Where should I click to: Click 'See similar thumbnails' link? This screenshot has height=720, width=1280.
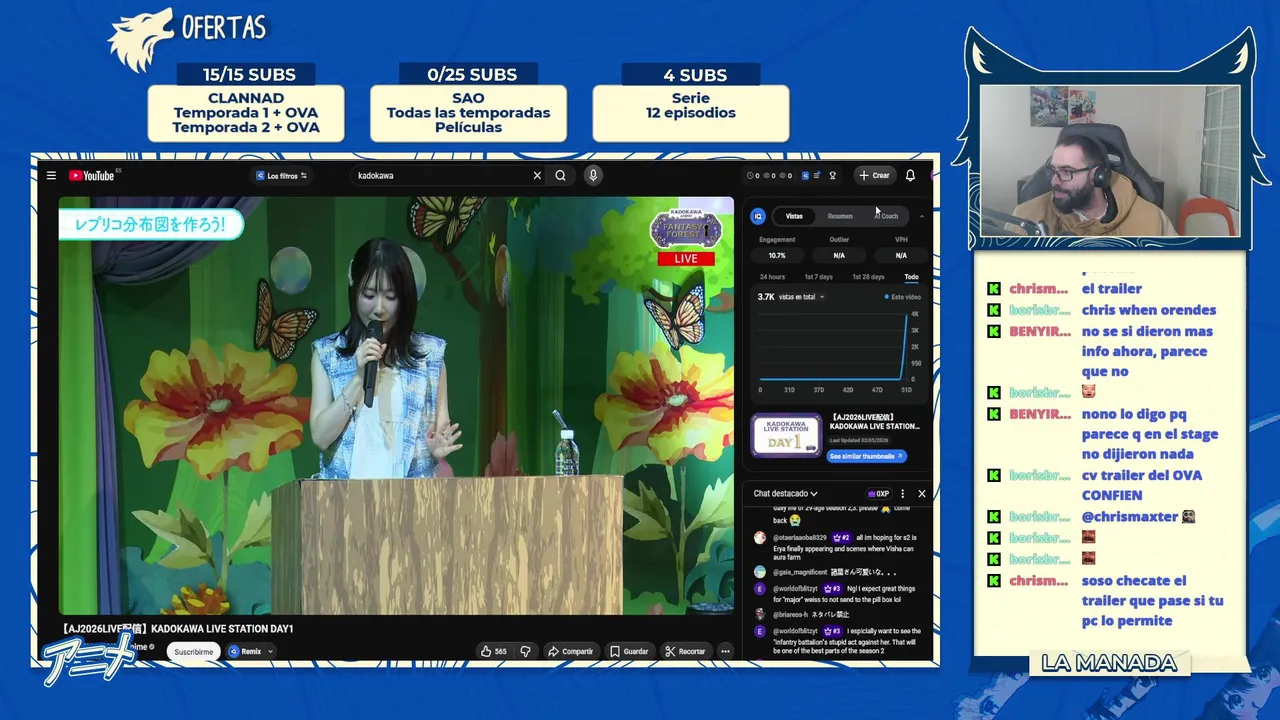tap(867, 456)
